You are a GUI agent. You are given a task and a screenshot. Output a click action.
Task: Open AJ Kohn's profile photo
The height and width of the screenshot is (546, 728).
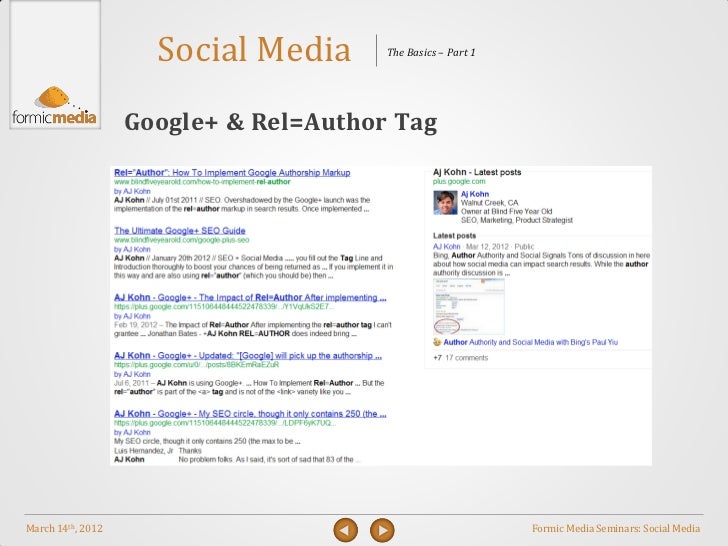pyautogui.click(x=445, y=203)
